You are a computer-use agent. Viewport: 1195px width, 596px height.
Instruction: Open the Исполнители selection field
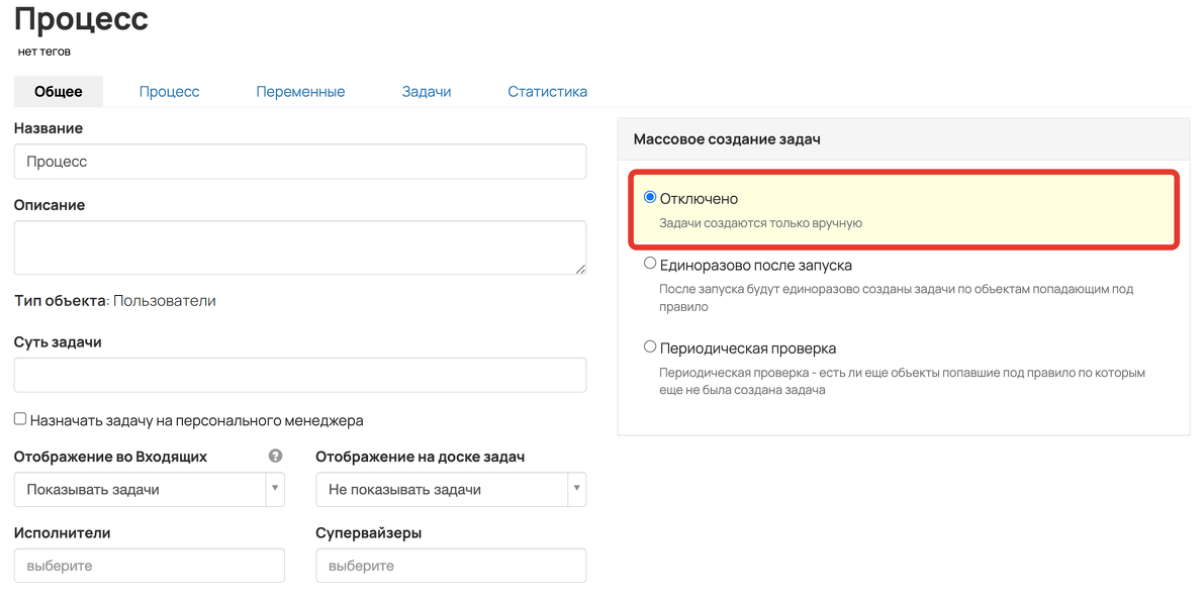point(149,566)
